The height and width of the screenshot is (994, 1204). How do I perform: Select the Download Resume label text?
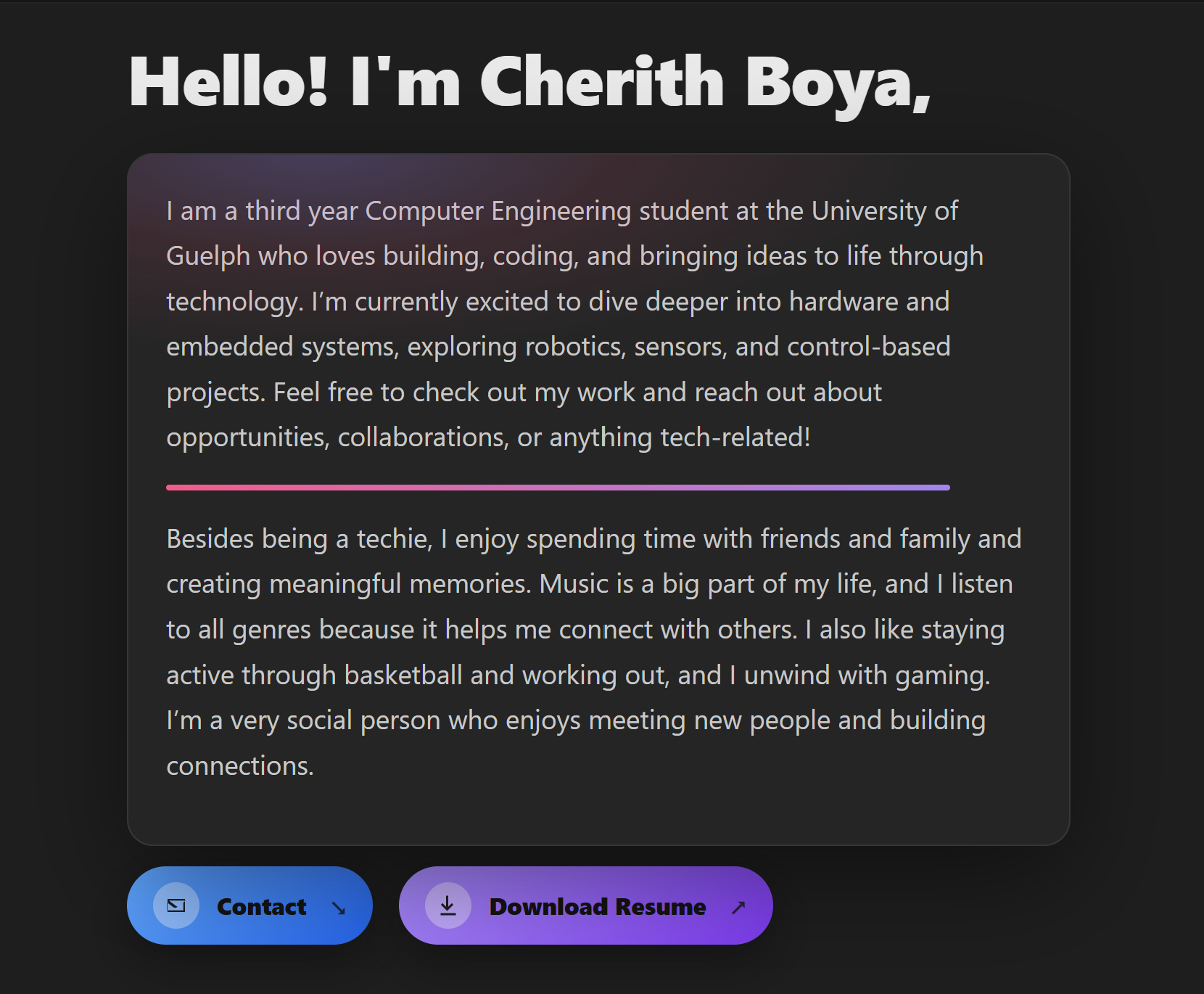pos(597,907)
